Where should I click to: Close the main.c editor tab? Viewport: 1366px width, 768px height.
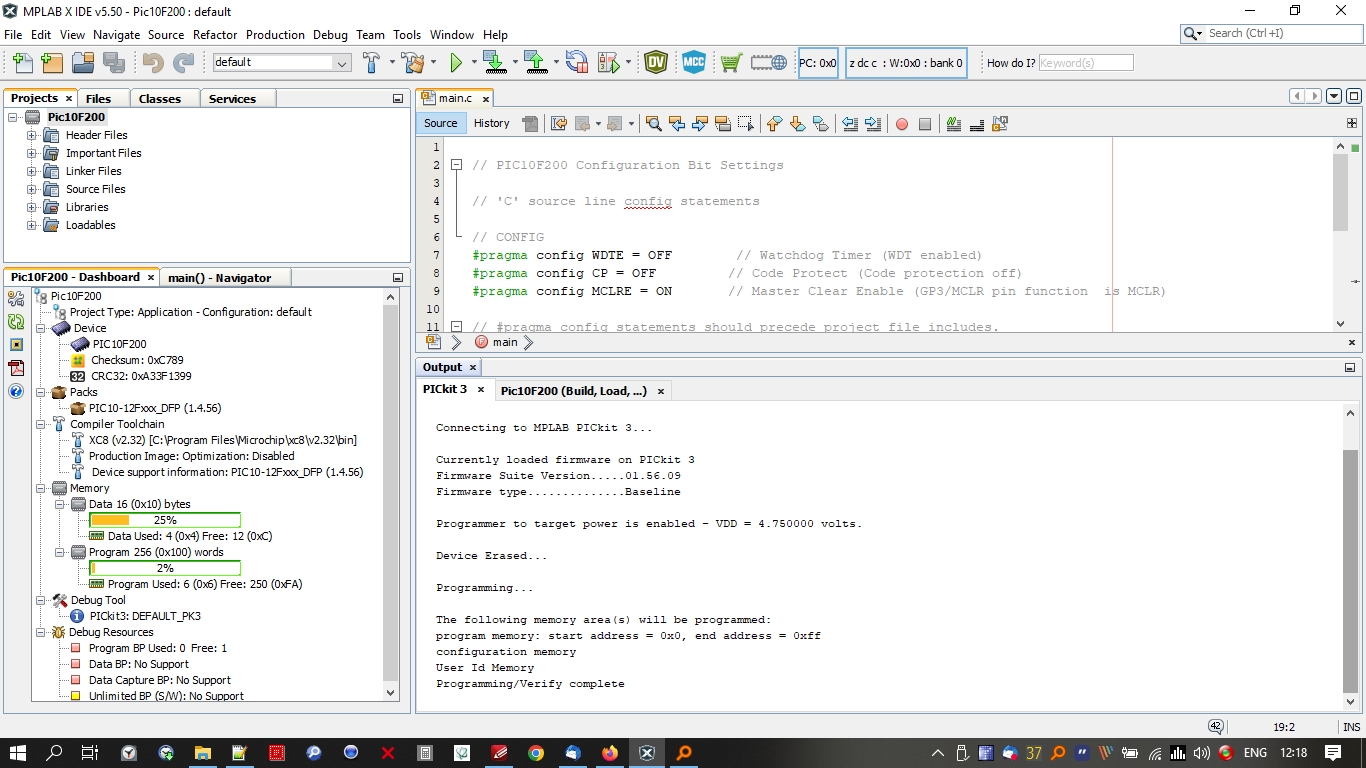tap(486, 99)
